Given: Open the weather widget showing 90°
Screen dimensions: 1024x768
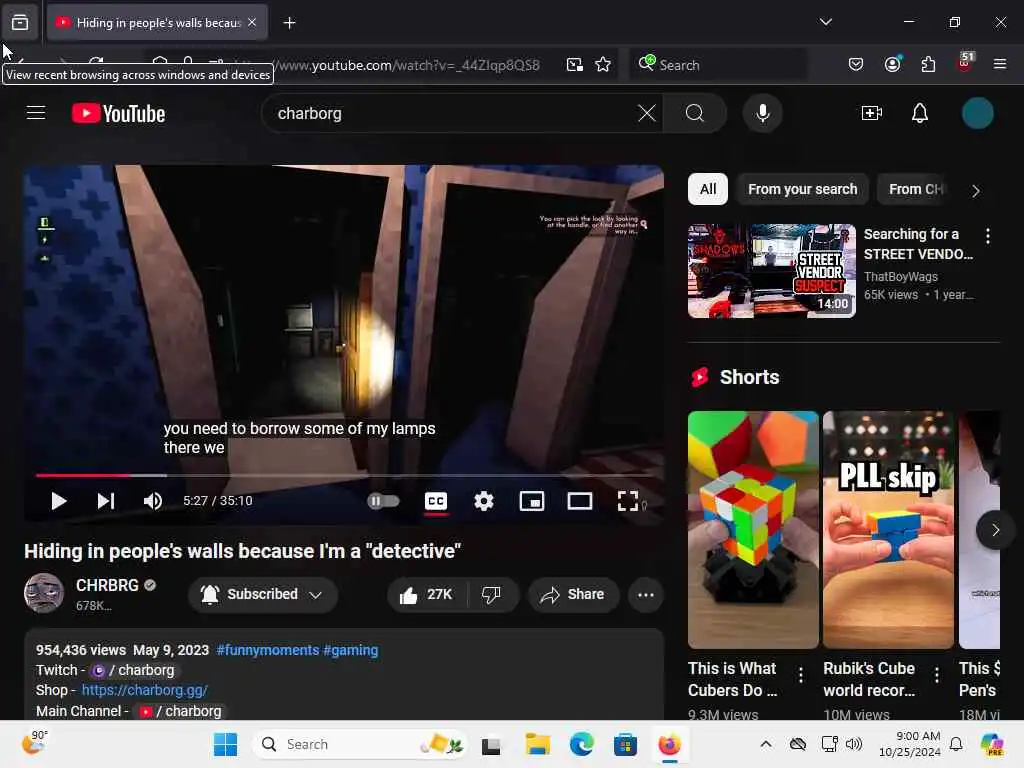Looking at the screenshot, I should tap(35, 743).
